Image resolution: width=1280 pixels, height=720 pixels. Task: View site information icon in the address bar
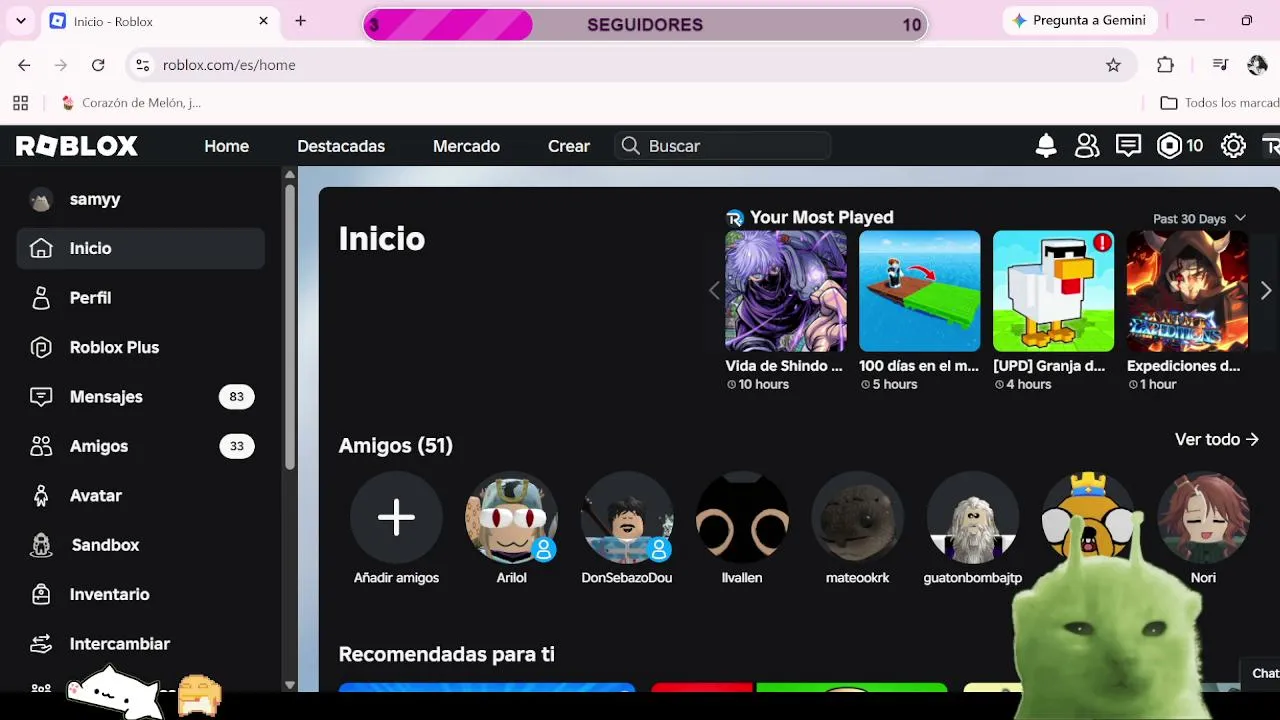point(142,65)
